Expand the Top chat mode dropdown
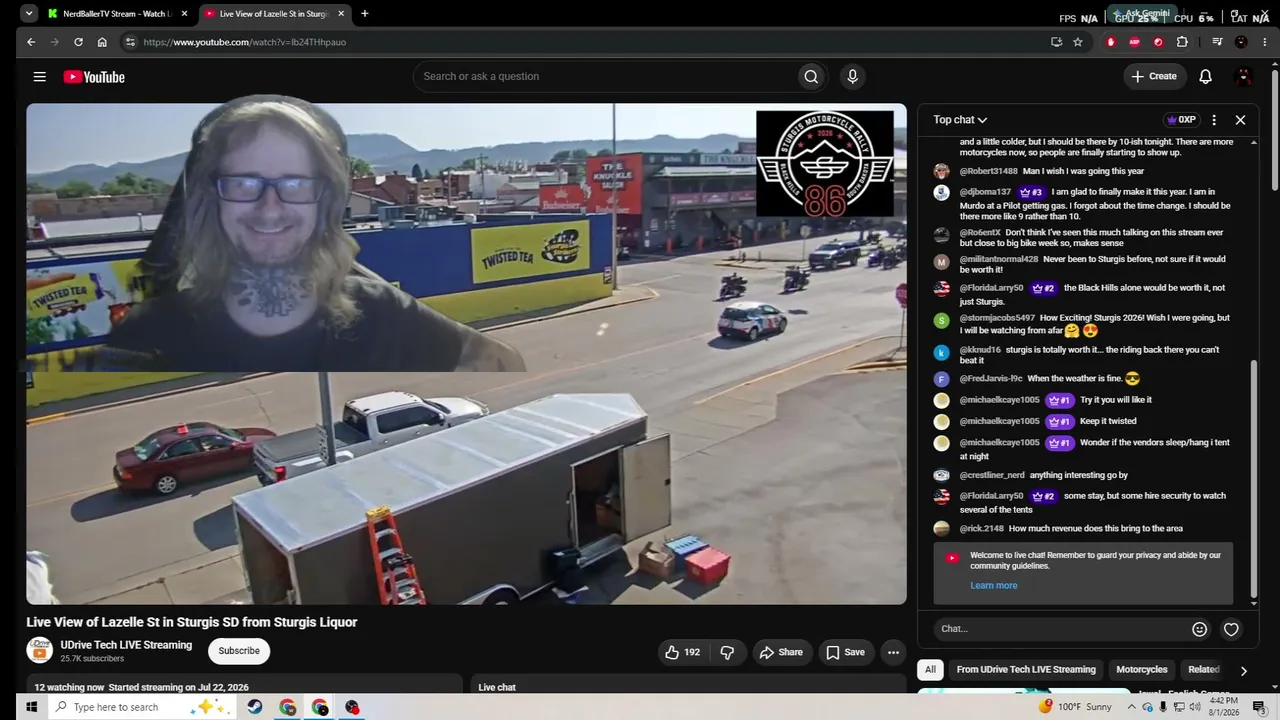The image size is (1280, 720). coord(960,120)
